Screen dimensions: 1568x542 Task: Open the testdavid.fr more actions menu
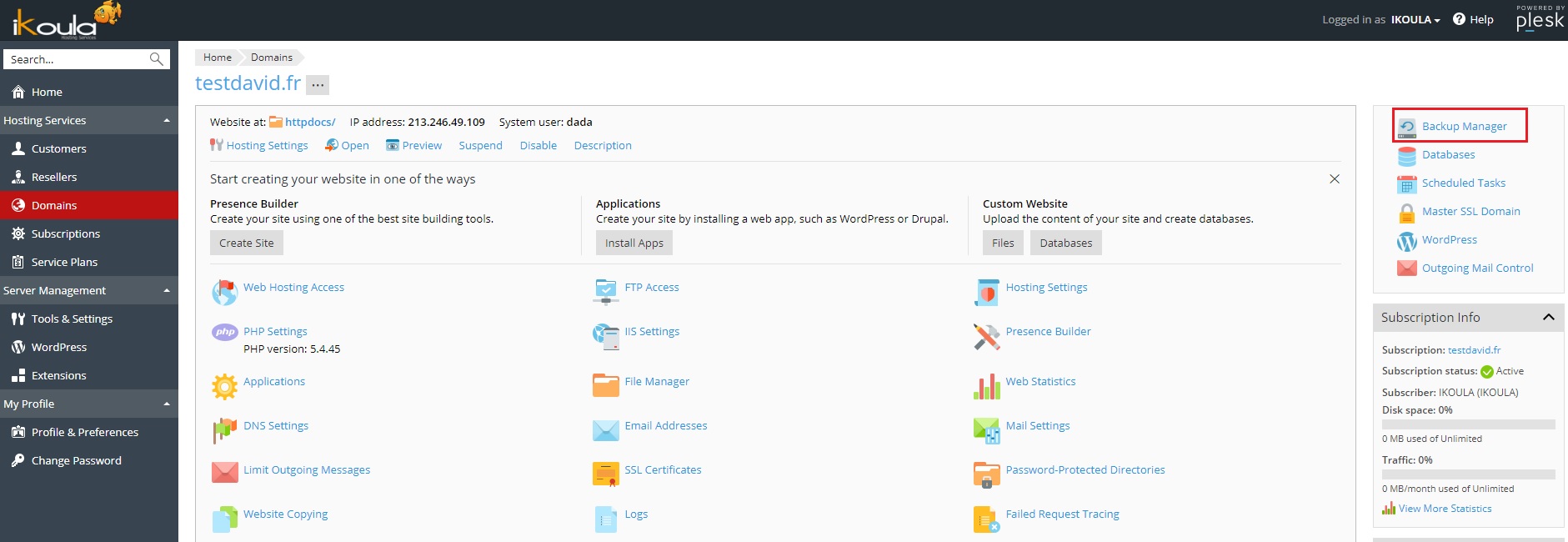click(318, 84)
